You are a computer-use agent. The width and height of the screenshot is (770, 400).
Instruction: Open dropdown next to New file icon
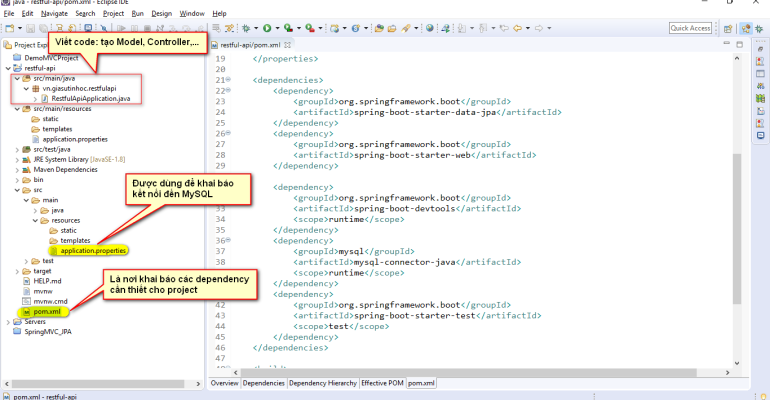[x=20, y=28]
